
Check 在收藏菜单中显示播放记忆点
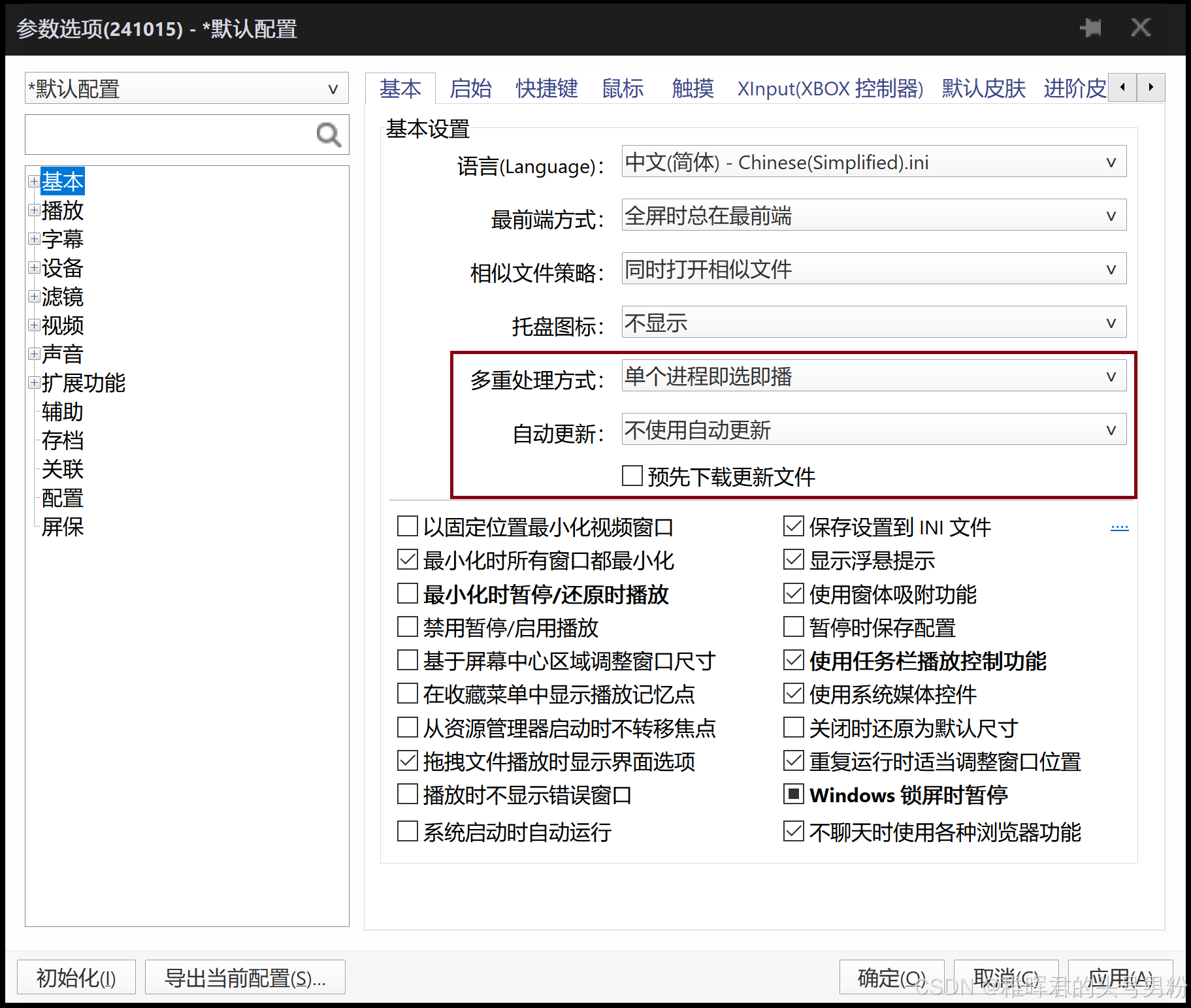tap(408, 693)
